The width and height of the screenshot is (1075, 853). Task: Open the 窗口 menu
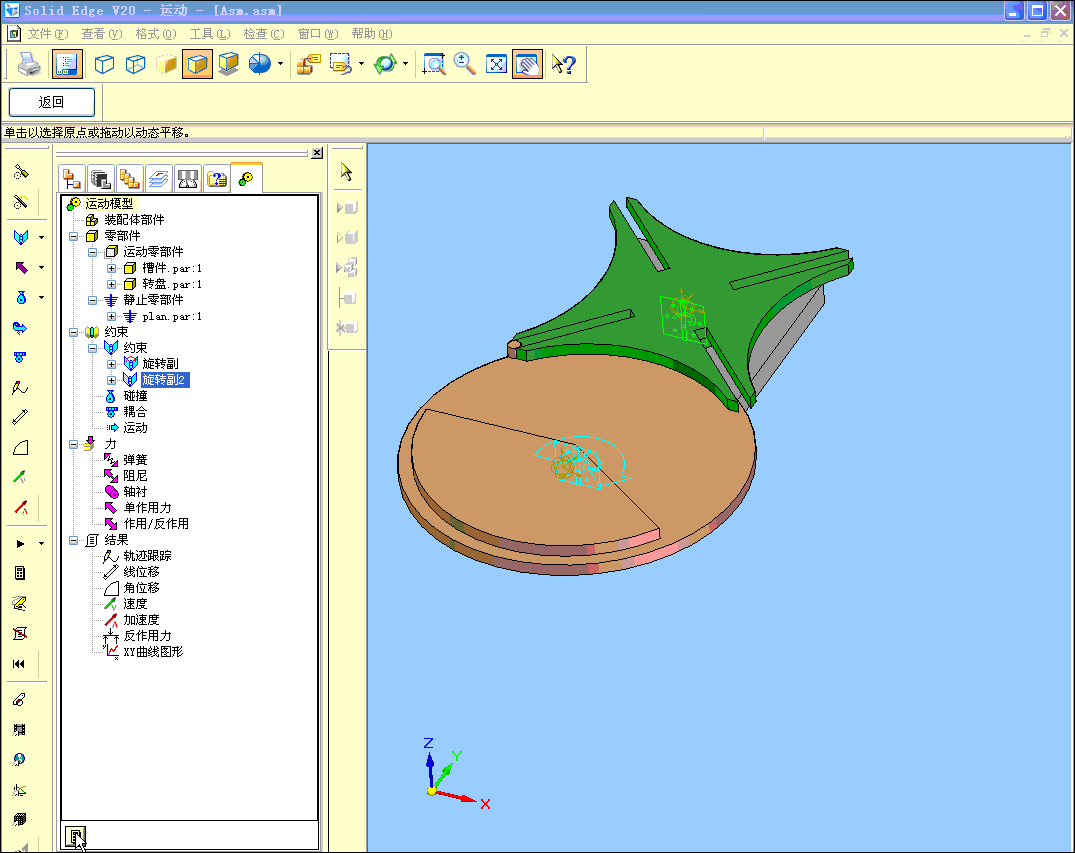[317, 34]
